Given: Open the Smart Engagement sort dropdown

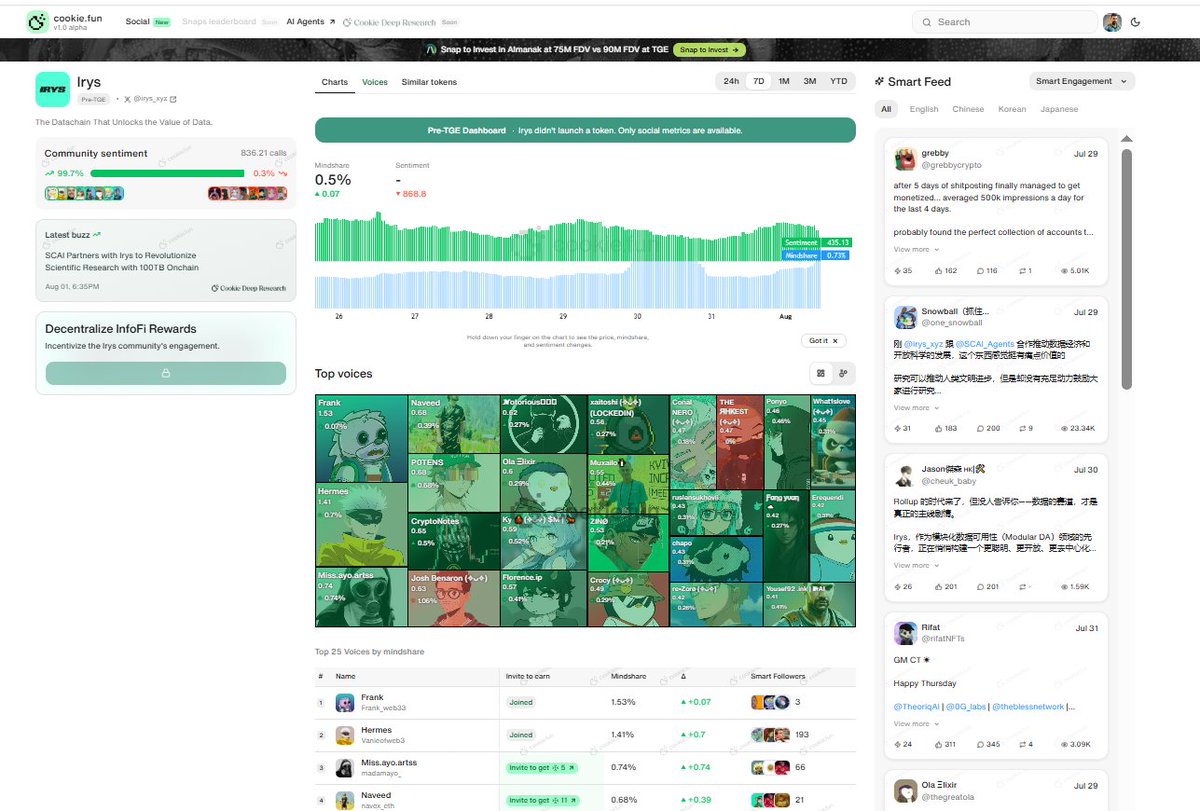Looking at the screenshot, I should pos(1081,81).
